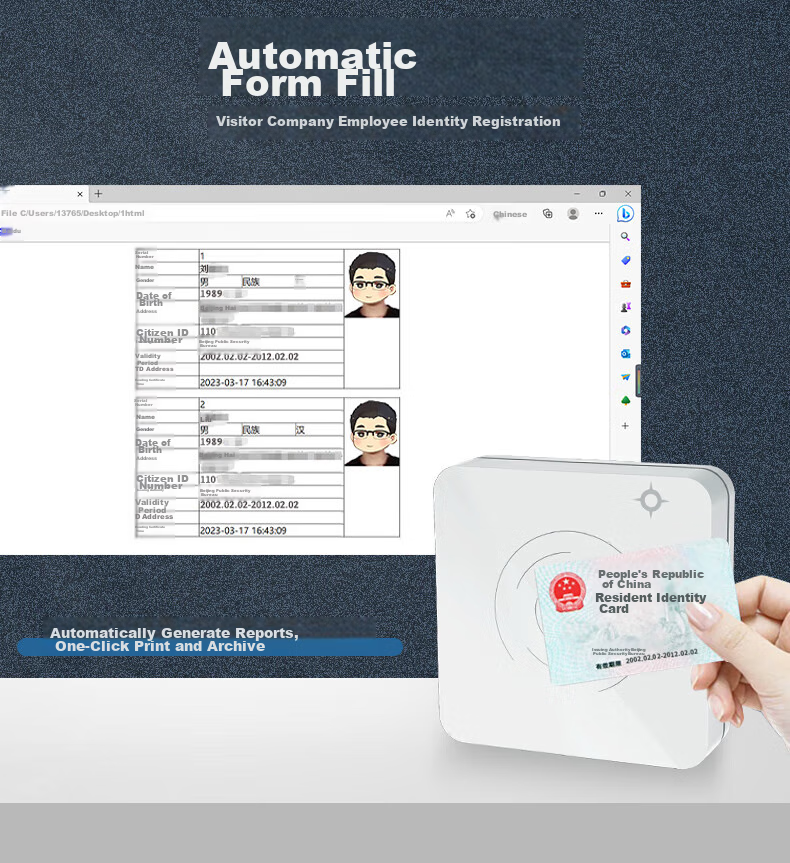Screen dimensions: 790x863
Task: Click record 1 validity 2002.02.02-2012.02.02
Action: tap(249, 357)
